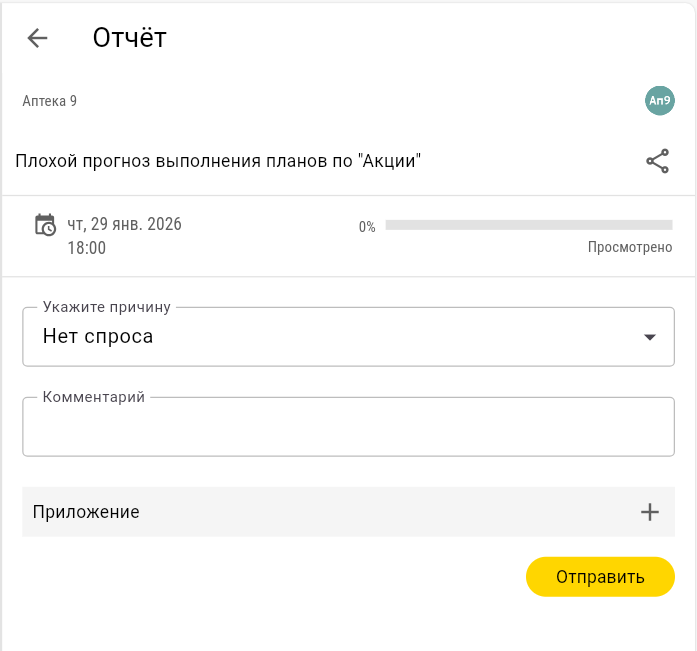
Task: Go back using the arrow icon
Action: point(38,38)
